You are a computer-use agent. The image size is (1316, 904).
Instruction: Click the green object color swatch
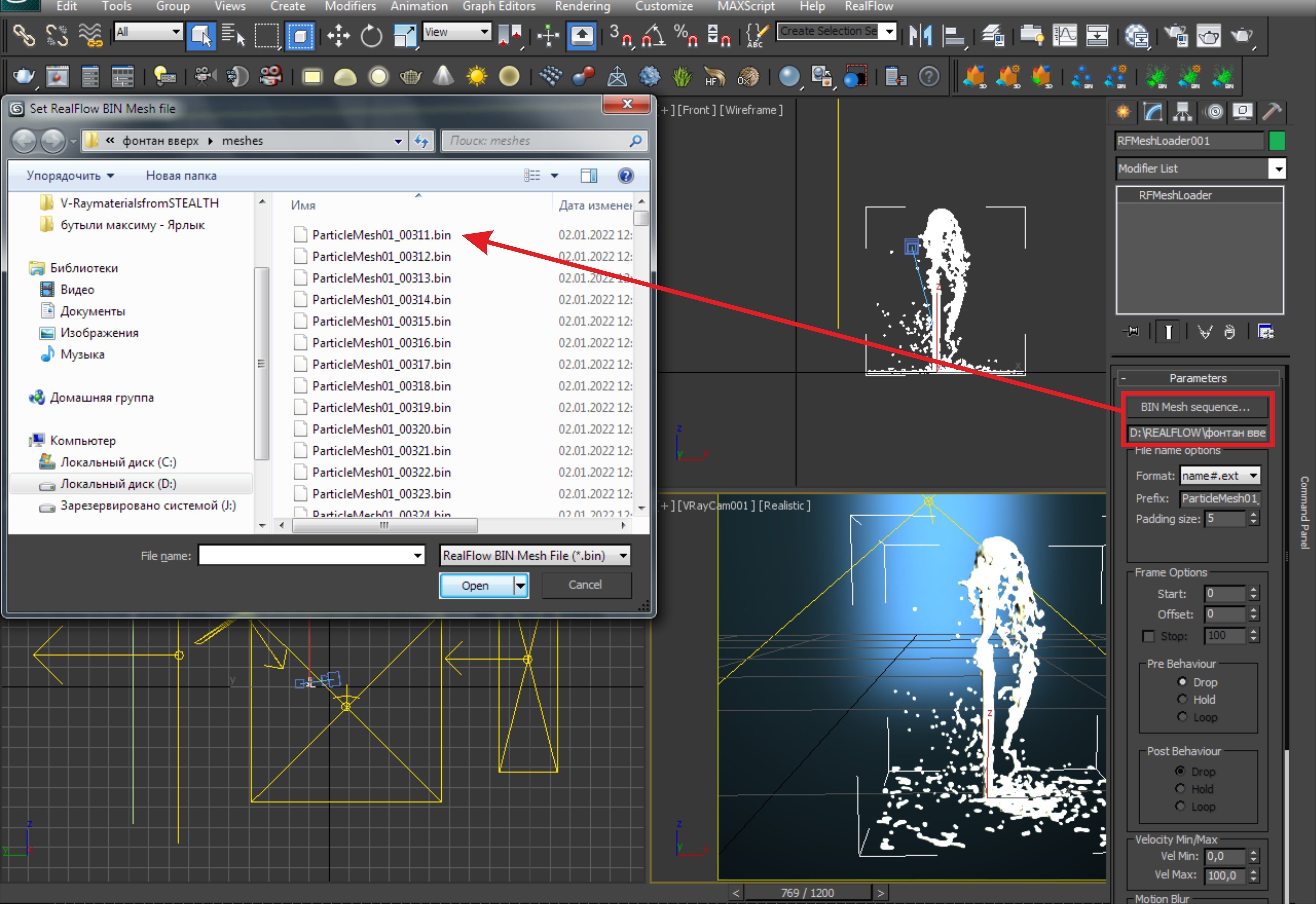(x=1277, y=141)
